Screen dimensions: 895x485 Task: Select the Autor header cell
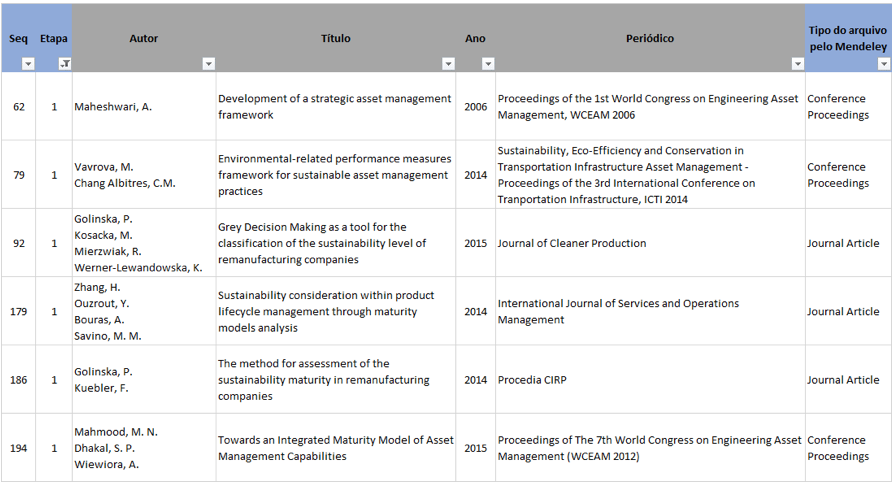click(x=144, y=38)
